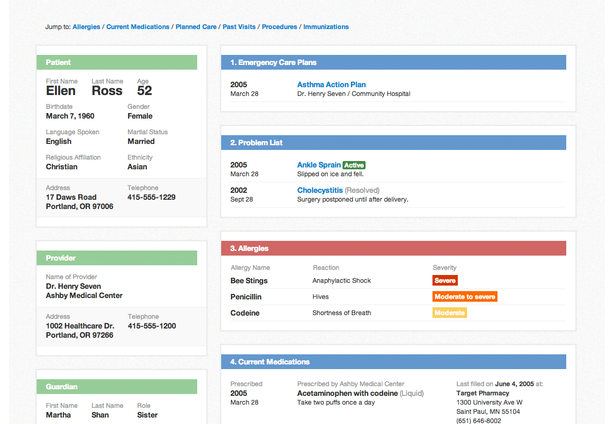This screenshot has height=424, width=615.
Task: Click the guardian last name Shan
Action: [100, 415]
